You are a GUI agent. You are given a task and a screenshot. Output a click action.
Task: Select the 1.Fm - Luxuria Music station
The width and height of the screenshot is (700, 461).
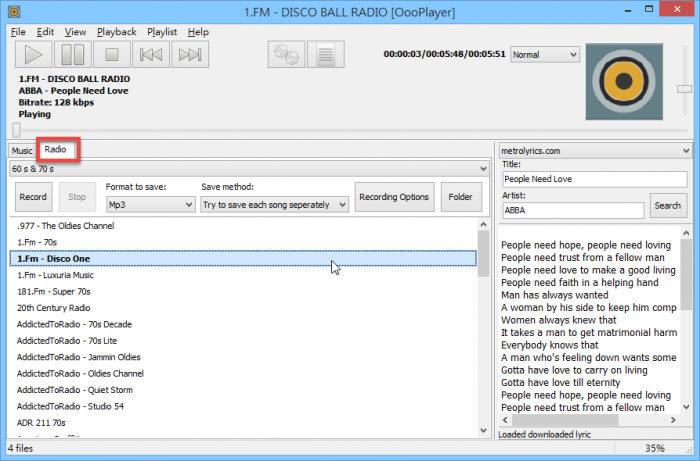click(243, 275)
